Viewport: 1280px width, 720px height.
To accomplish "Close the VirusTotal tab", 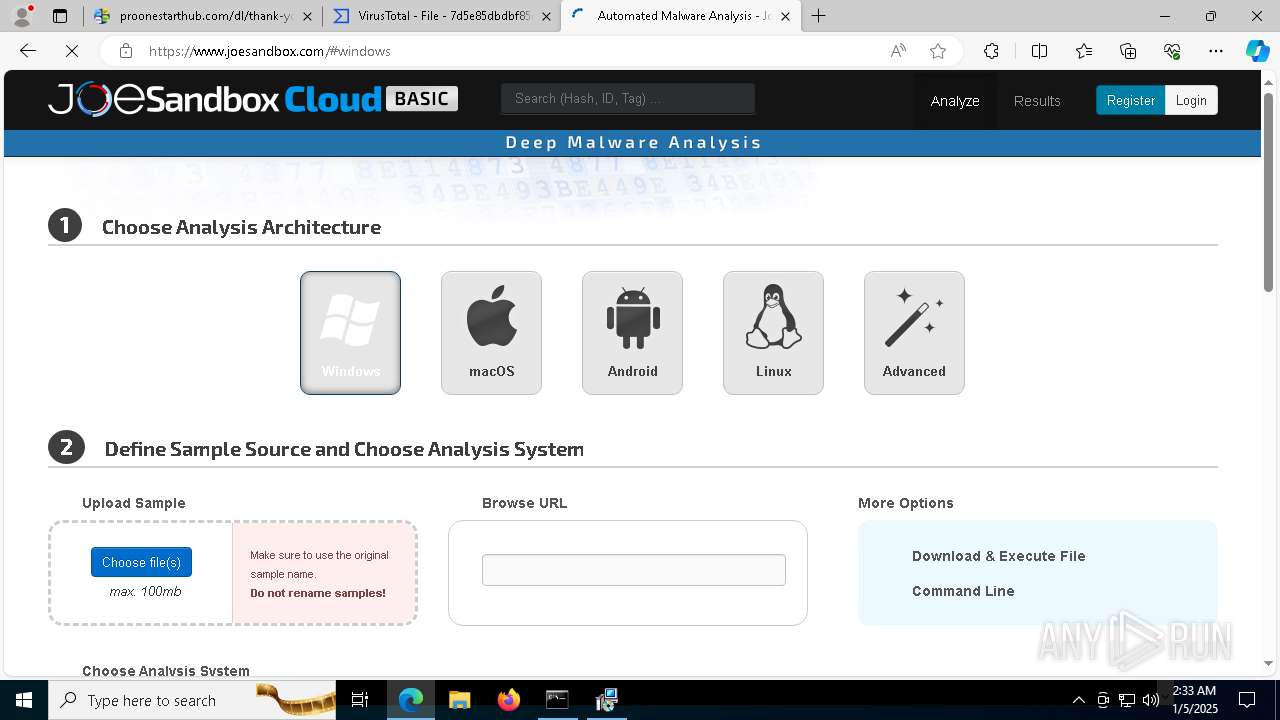I will click(546, 16).
